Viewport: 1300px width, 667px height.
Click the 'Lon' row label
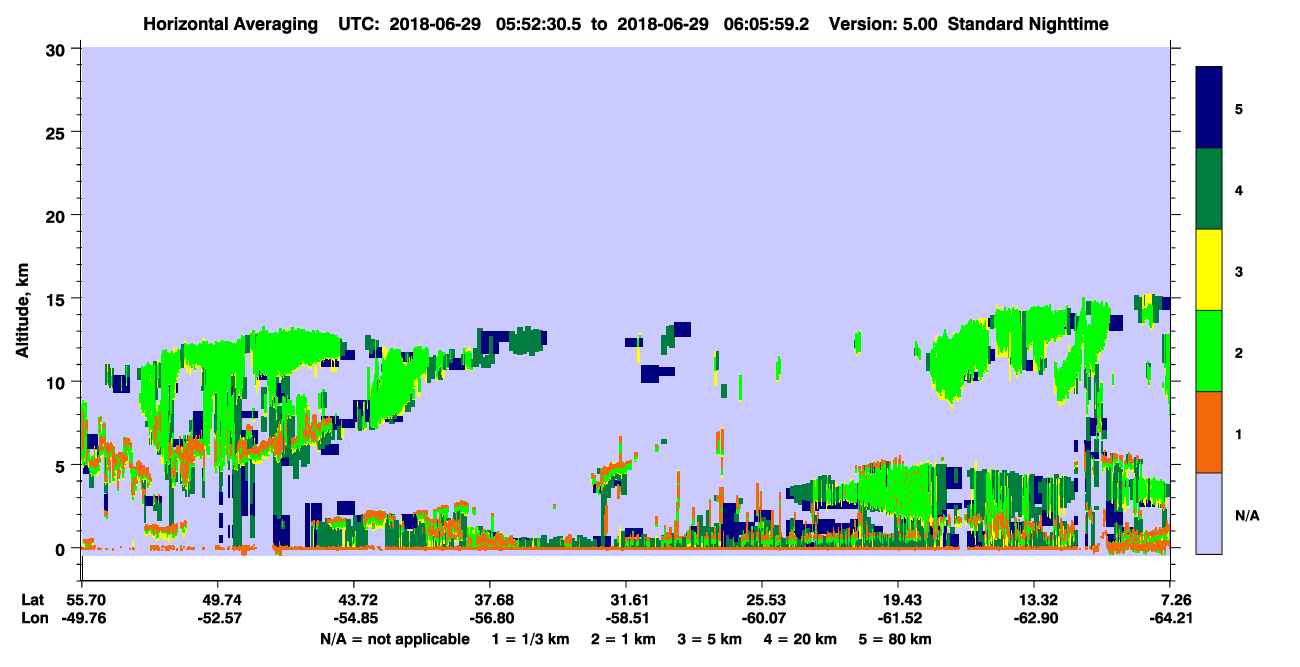34,619
